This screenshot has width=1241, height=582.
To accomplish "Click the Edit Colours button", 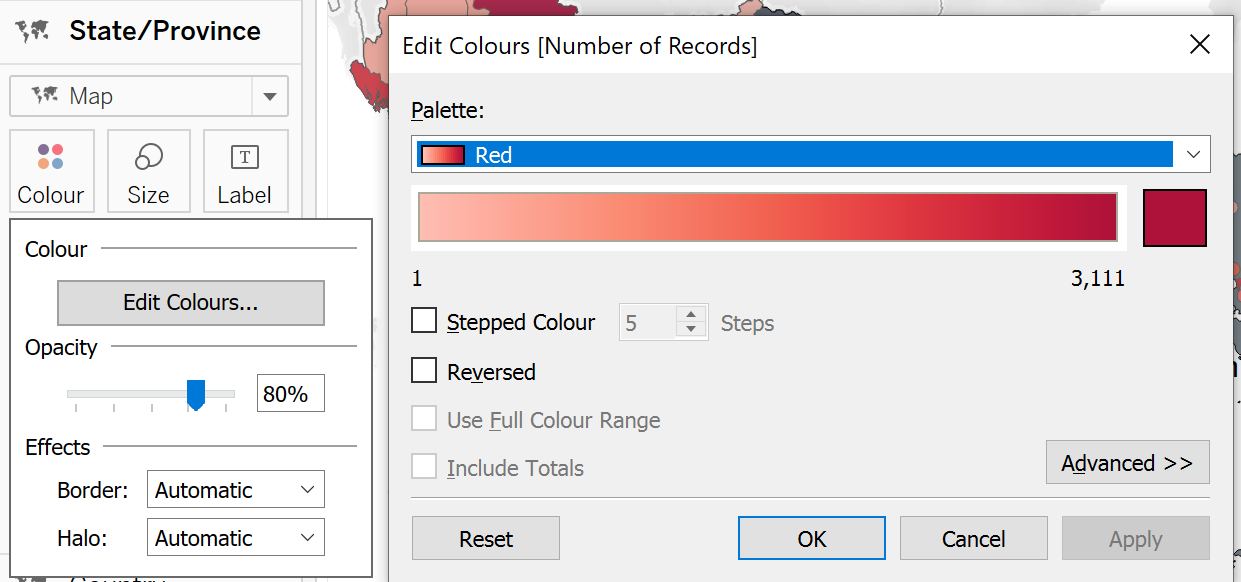I will pyautogui.click(x=191, y=302).
